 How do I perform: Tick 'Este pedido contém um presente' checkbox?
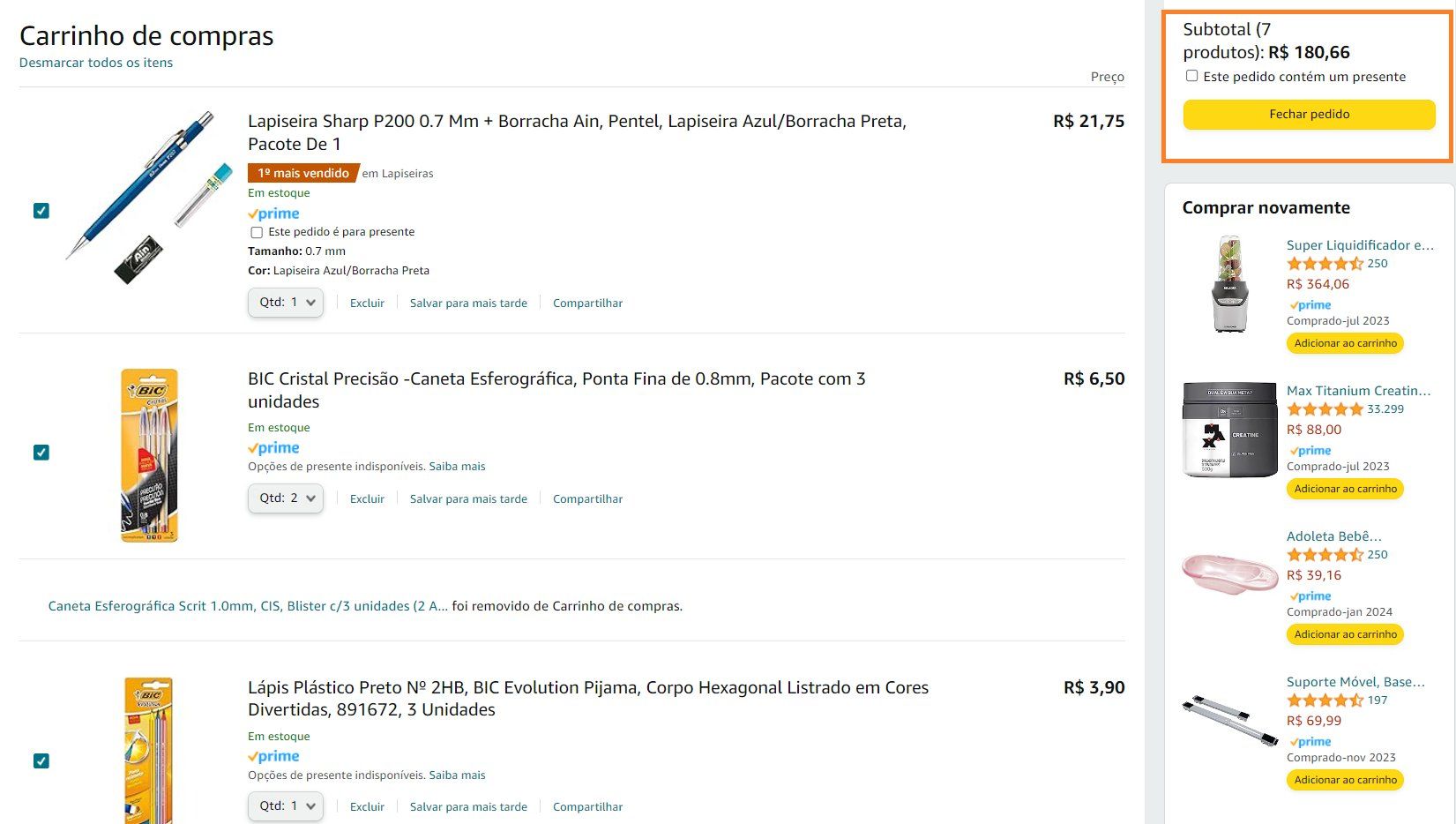[1191, 76]
